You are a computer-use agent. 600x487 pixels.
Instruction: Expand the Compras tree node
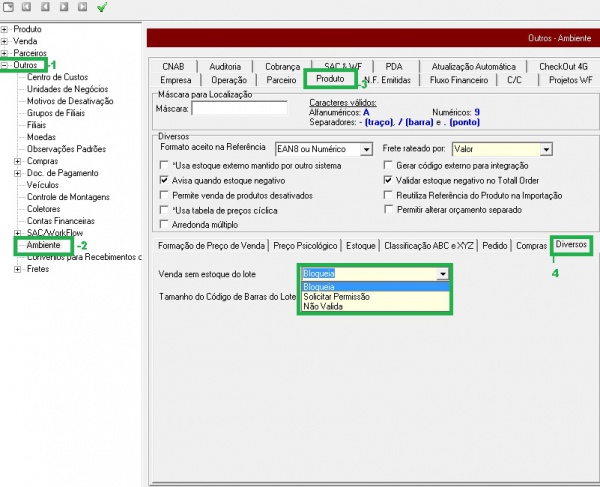pyautogui.click(x=17, y=161)
